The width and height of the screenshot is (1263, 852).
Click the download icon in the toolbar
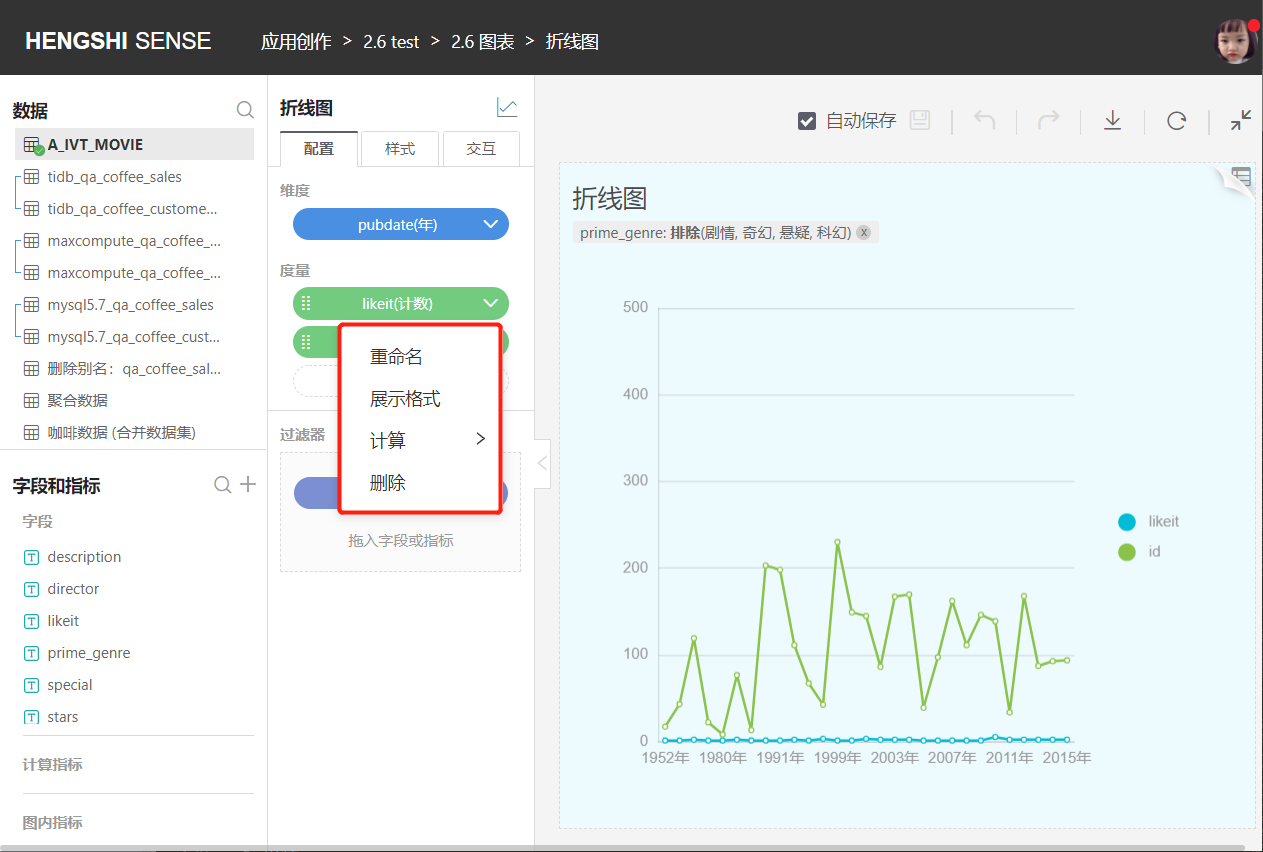1112,121
